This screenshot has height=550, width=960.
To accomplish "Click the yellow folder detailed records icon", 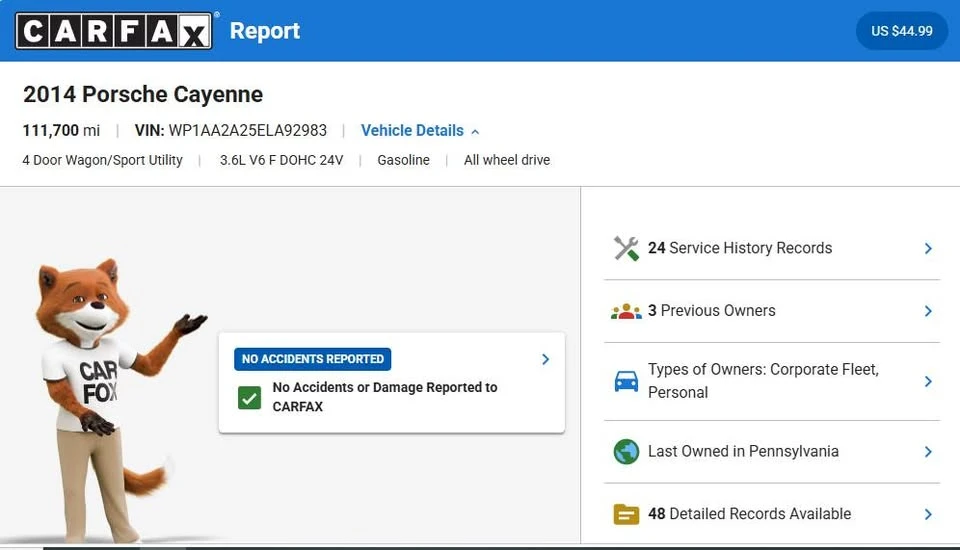I will tap(626, 514).
